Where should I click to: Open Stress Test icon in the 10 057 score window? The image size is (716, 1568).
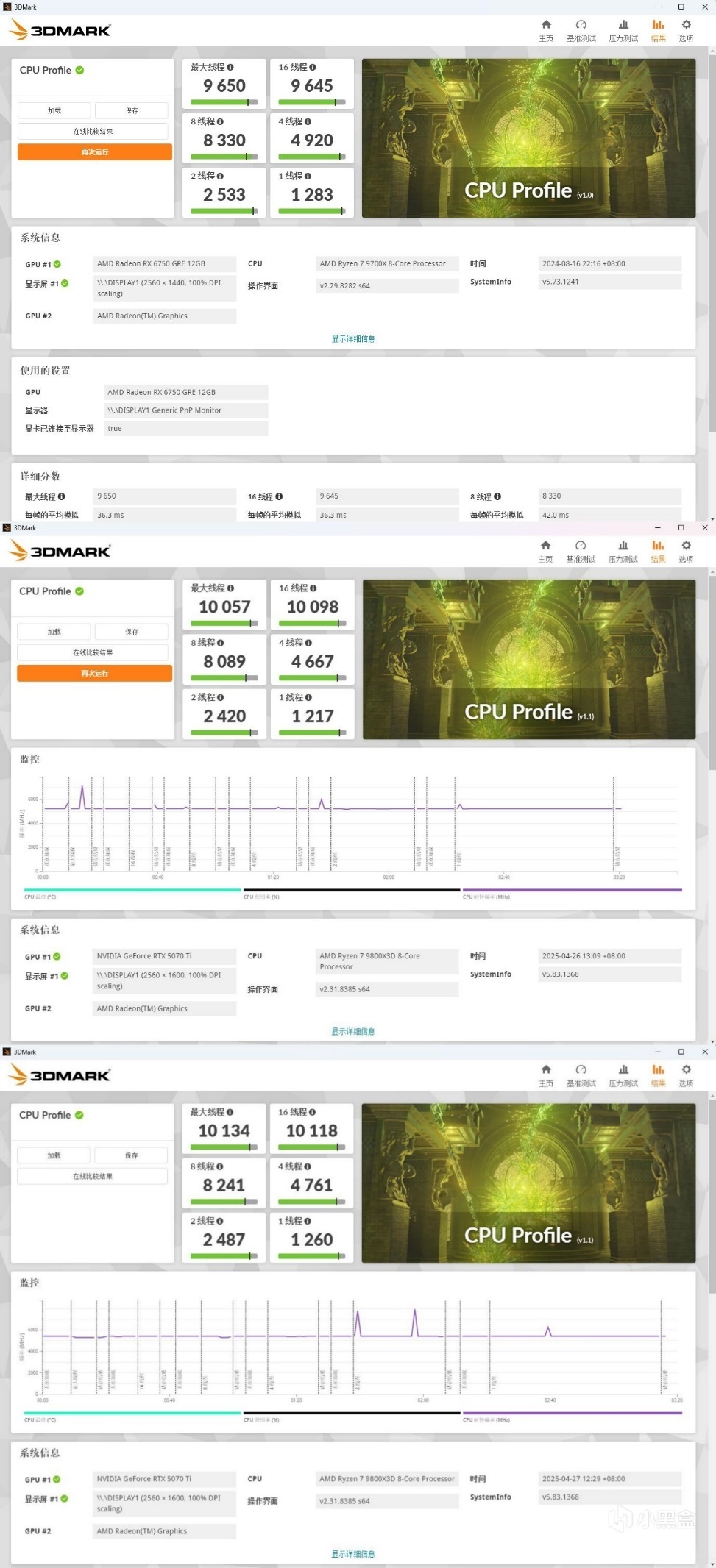(x=623, y=546)
